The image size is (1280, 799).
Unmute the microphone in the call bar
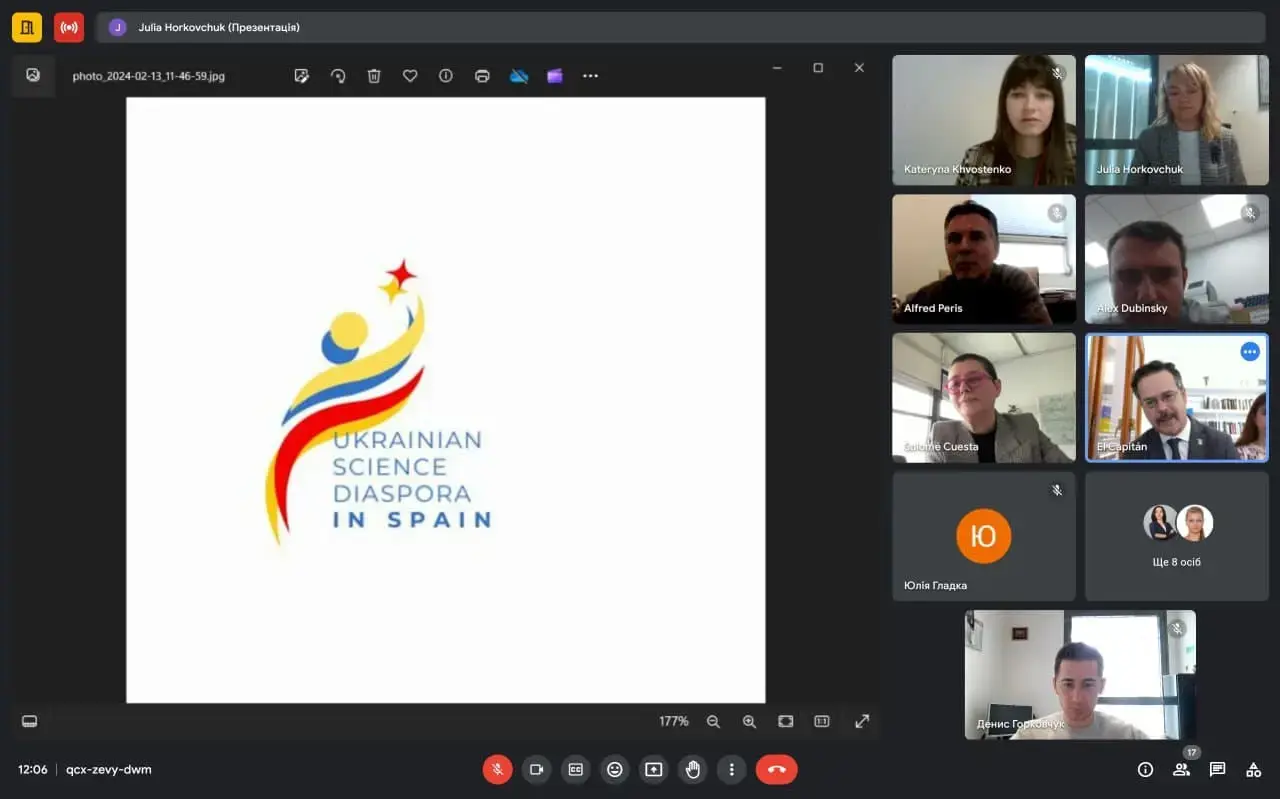tap(498, 769)
